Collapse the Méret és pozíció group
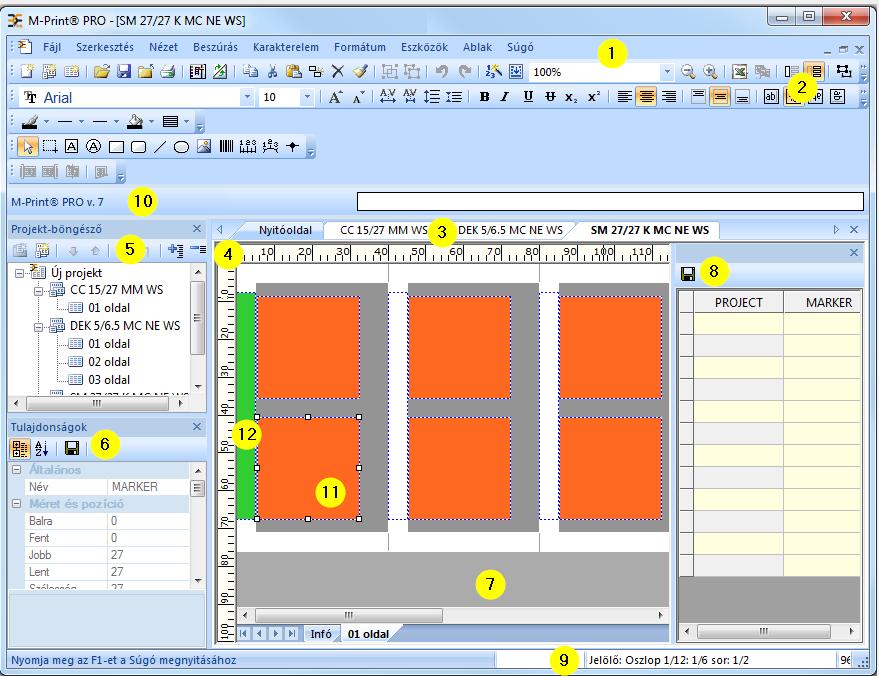Image resolution: width=879 pixels, height=676 pixels. pyautogui.click(x=17, y=504)
